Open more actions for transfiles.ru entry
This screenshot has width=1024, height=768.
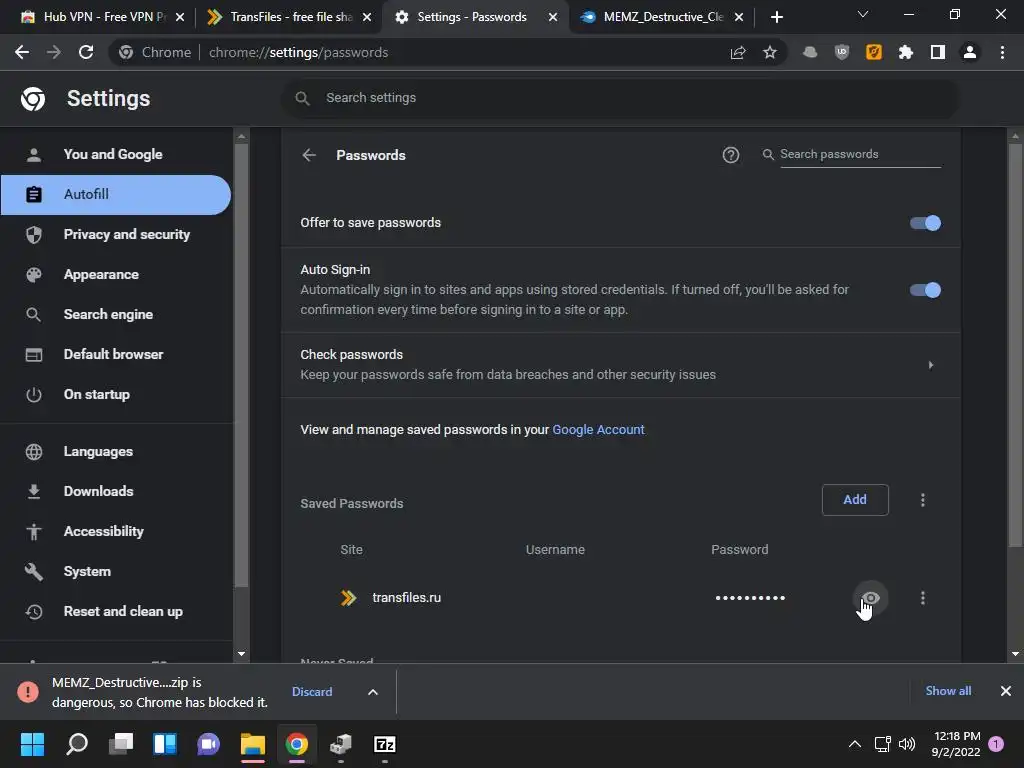922,598
